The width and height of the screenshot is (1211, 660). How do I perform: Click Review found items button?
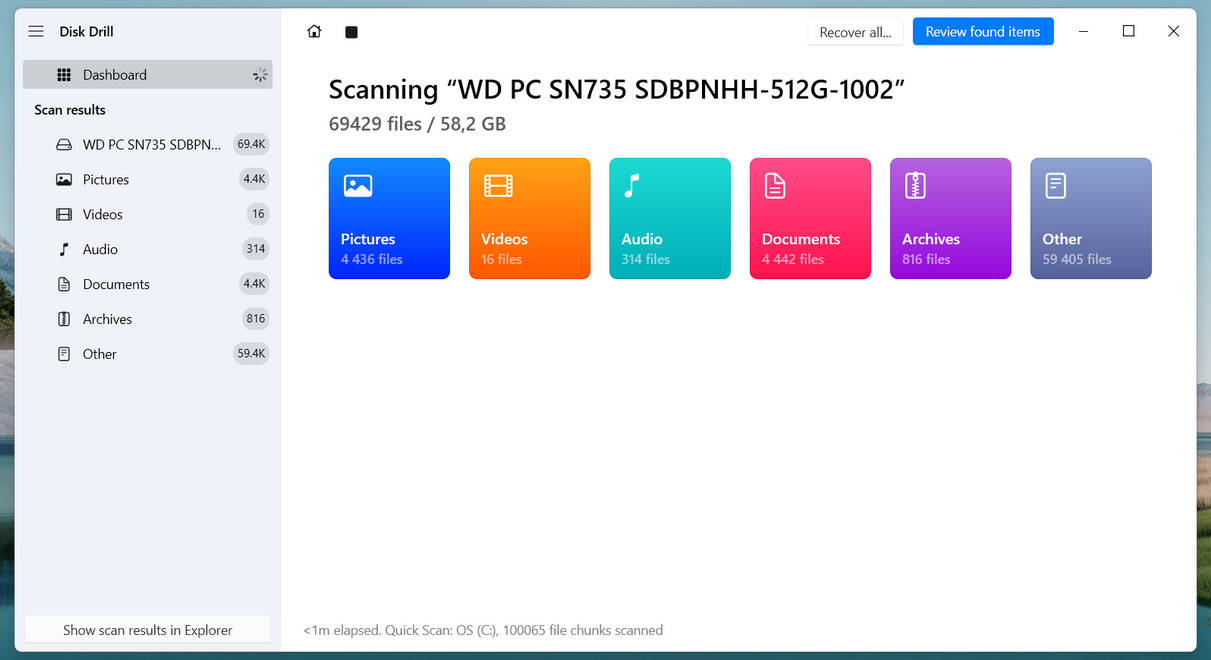pyautogui.click(x=983, y=32)
